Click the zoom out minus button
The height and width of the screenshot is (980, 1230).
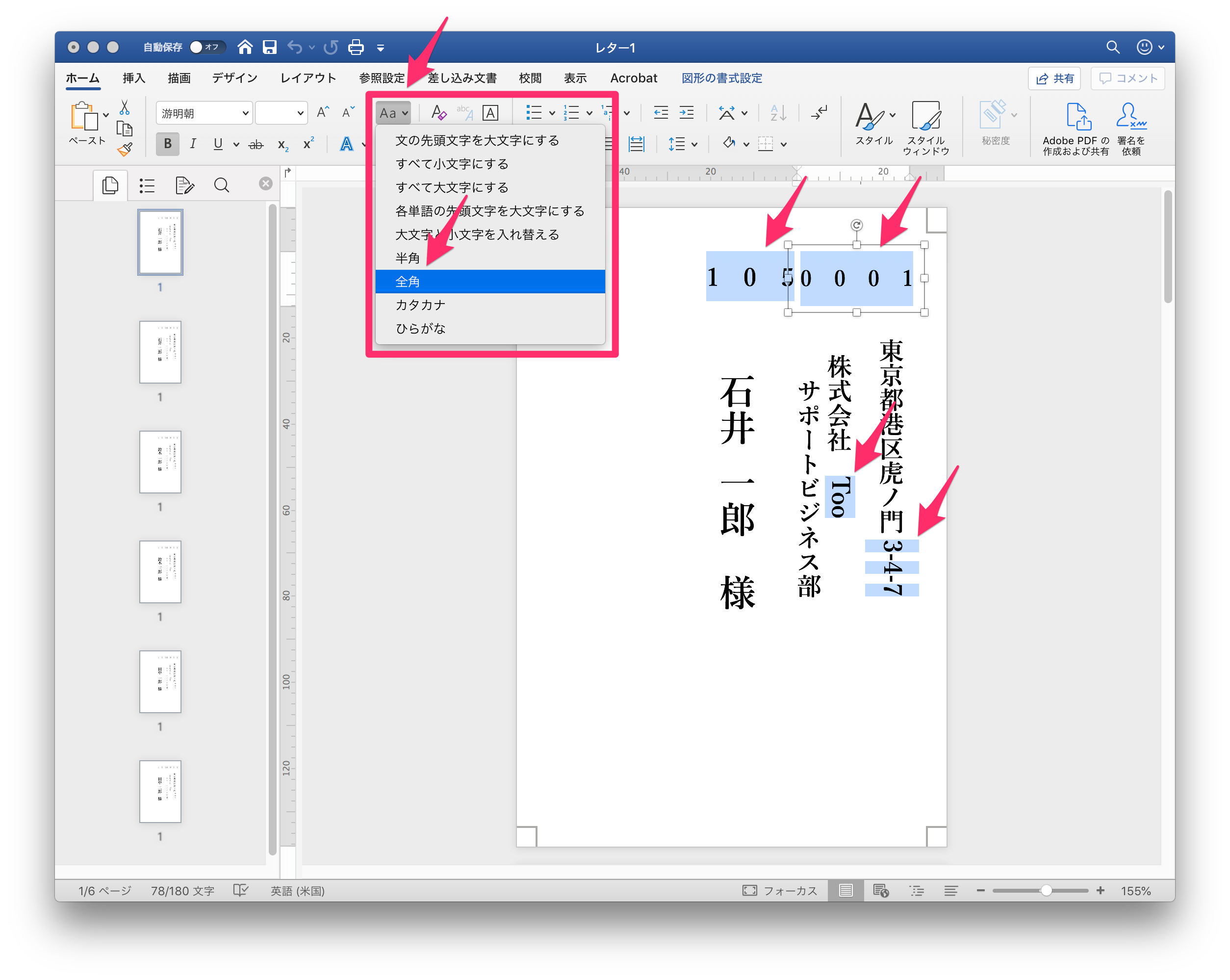click(x=980, y=890)
